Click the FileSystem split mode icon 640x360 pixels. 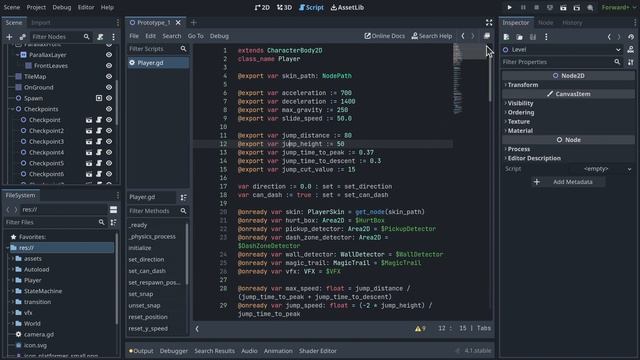[113, 209]
